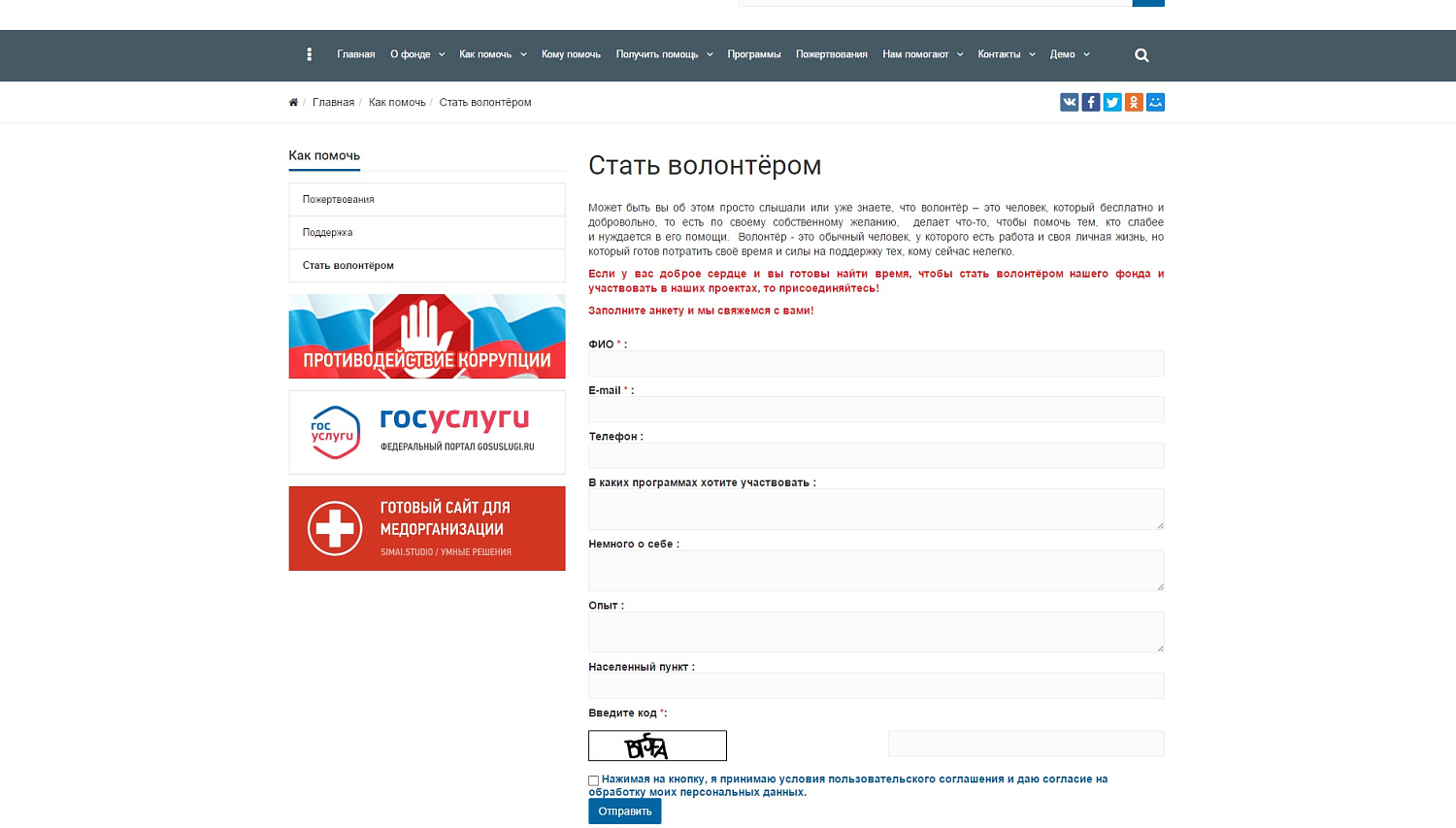Open the three-dot menu in navbar
The width and height of the screenshot is (1456, 828).
pos(309,55)
